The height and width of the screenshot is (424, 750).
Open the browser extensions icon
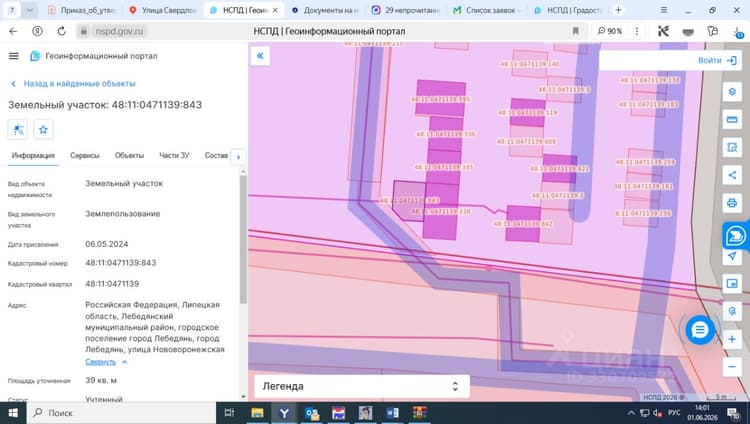point(713,31)
